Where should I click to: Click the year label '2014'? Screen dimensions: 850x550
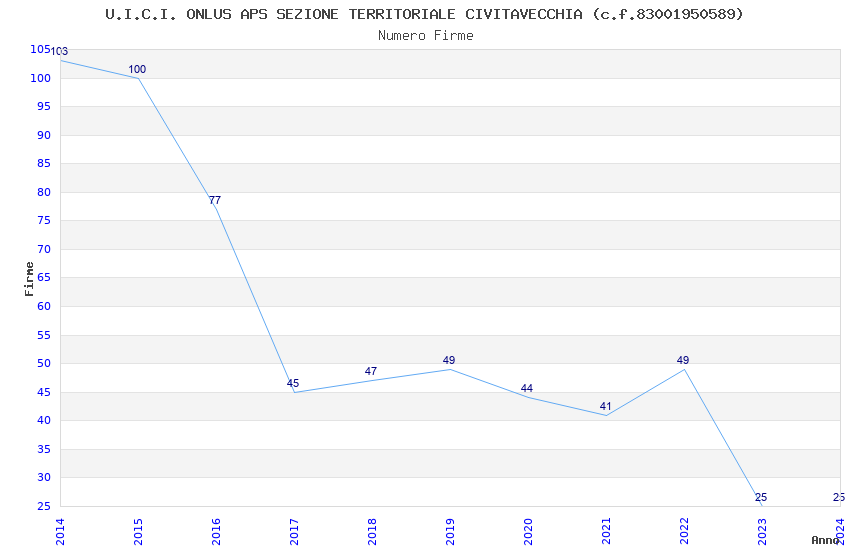pos(60,532)
